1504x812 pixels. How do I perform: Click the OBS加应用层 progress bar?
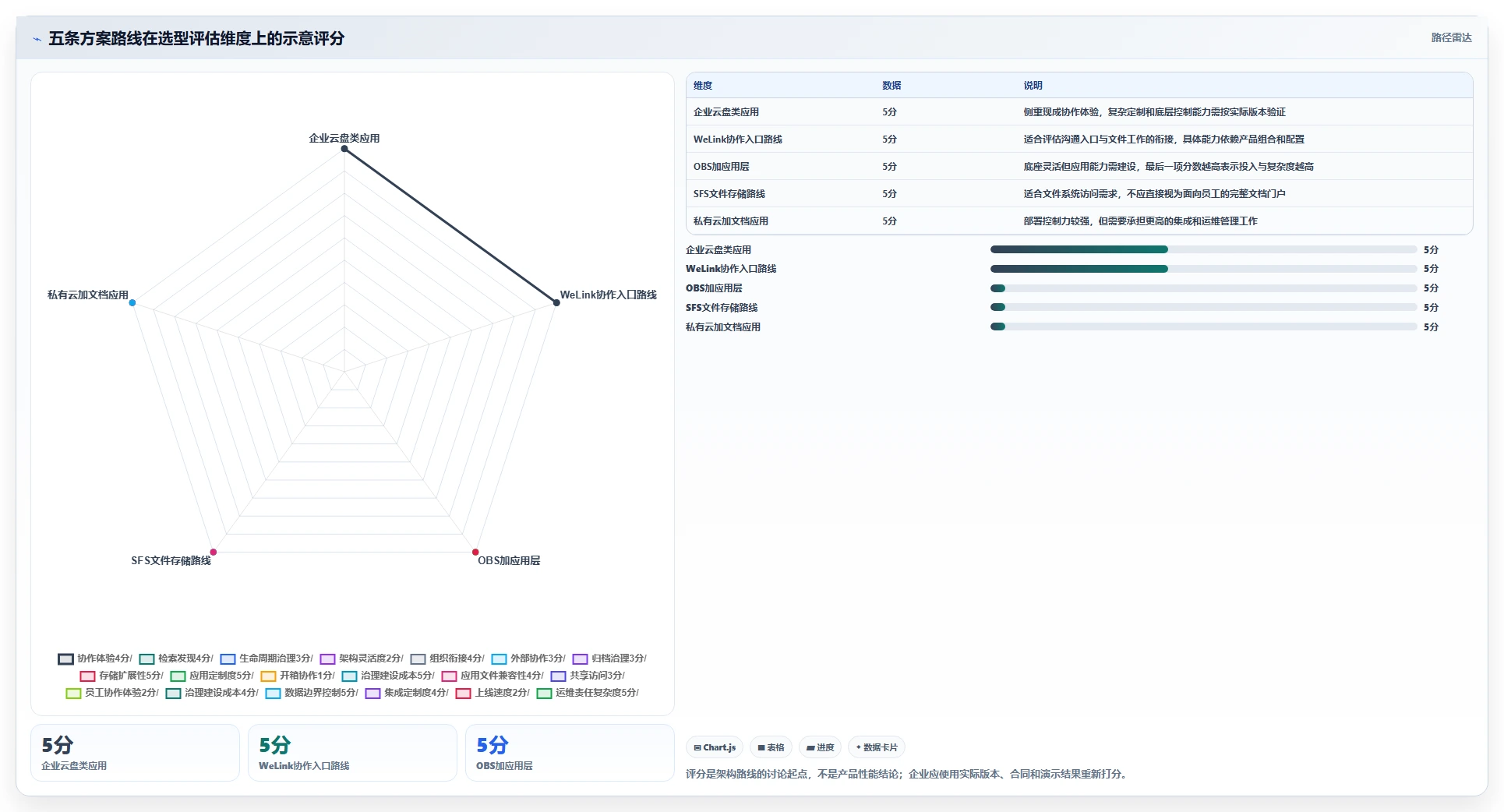(1203, 288)
